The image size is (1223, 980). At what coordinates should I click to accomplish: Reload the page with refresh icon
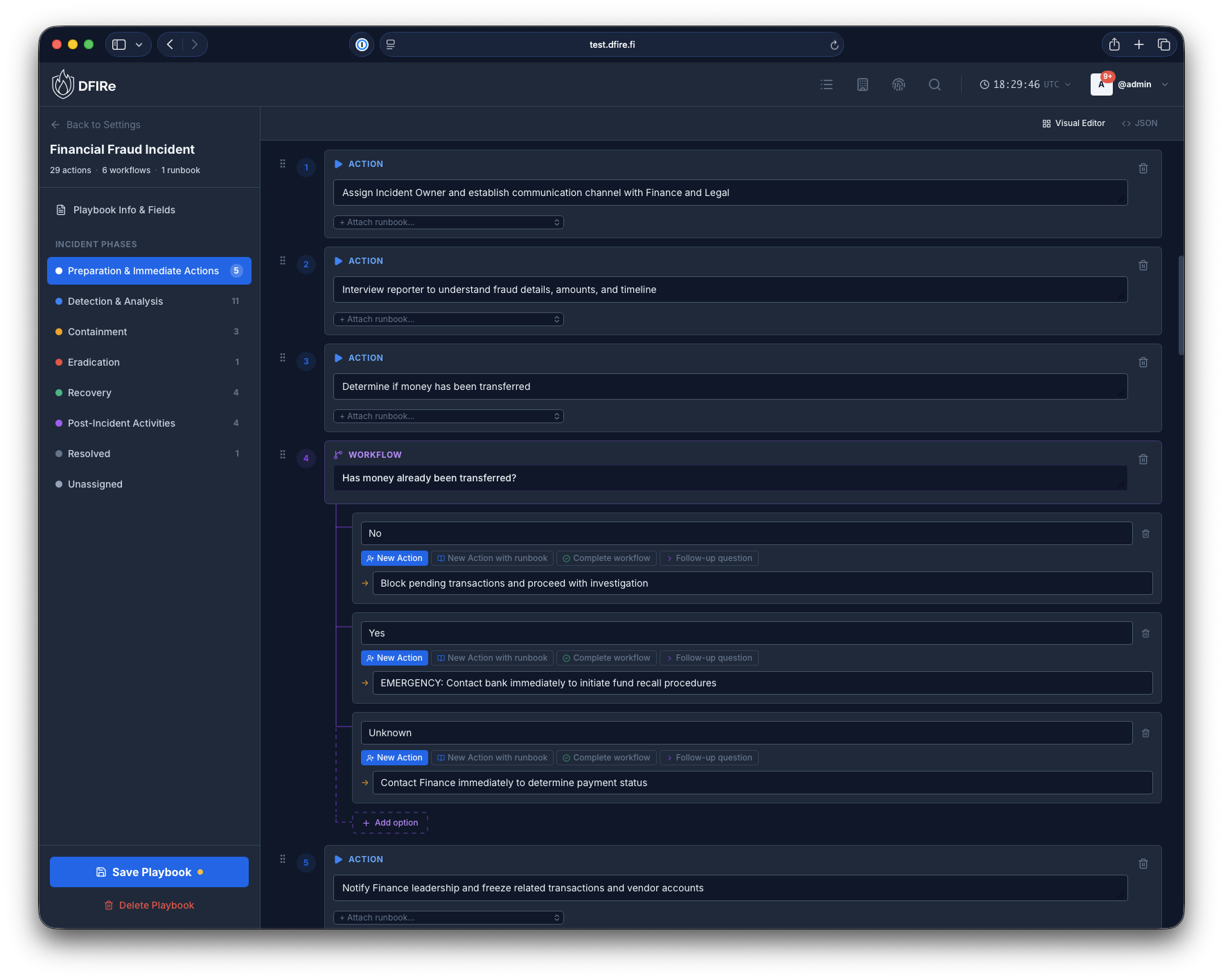point(834,45)
